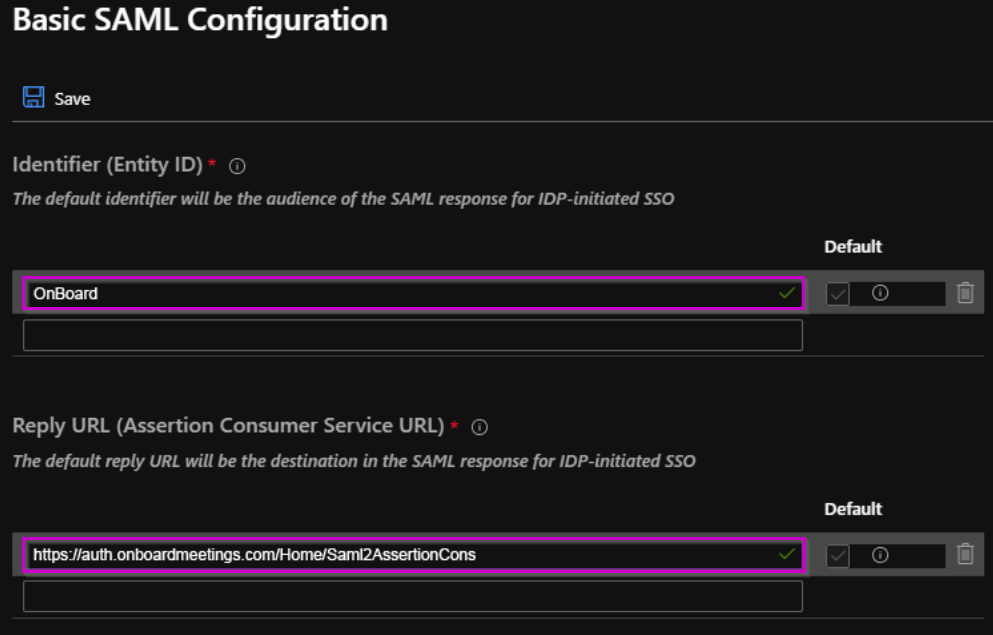Delete the OnBoard identifier with trash icon
993x635 pixels.
965,293
